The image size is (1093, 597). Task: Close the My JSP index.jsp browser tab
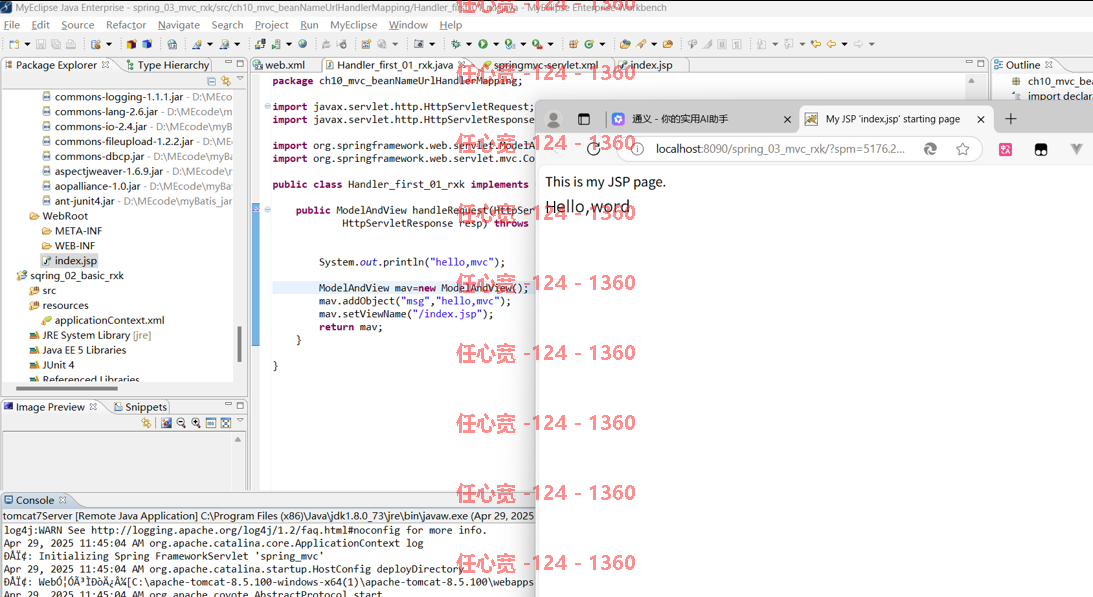(981, 119)
